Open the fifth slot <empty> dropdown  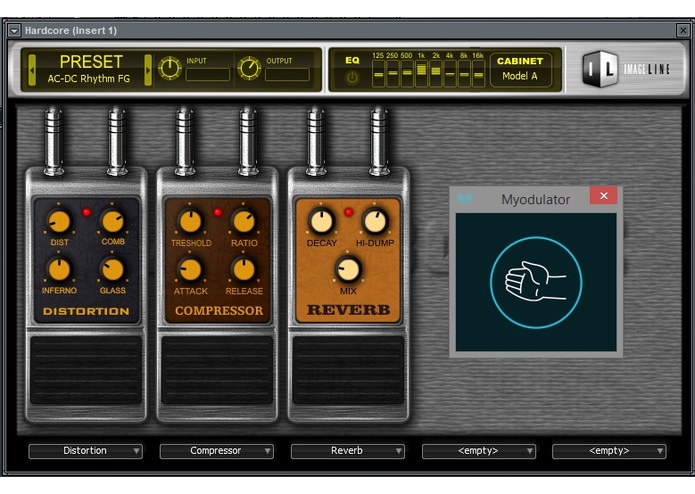(609, 451)
